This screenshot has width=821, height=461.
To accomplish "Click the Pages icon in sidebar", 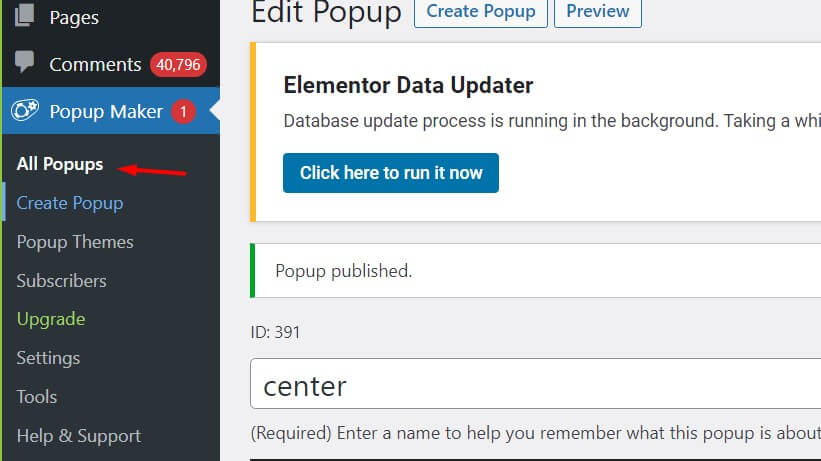I will 24,15.
